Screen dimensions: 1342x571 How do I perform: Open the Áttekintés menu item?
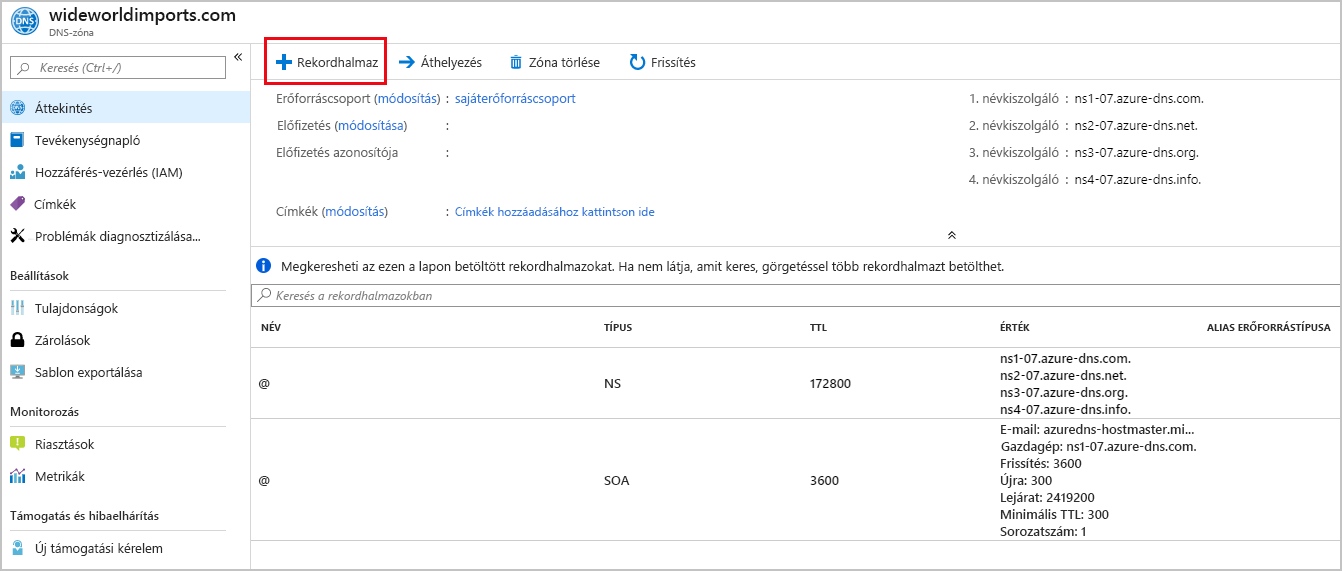pyautogui.click(x=125, y=108)
